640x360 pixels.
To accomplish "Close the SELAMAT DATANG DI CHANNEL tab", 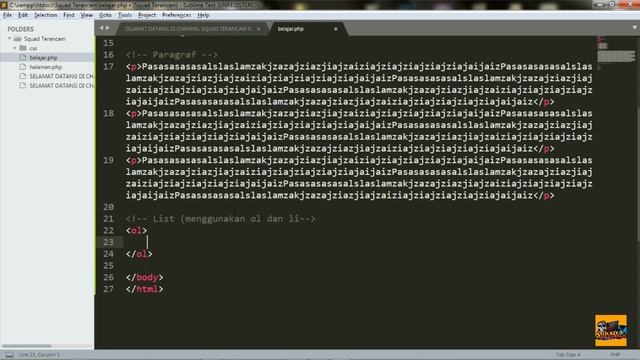I will click(x=258, y=29).
